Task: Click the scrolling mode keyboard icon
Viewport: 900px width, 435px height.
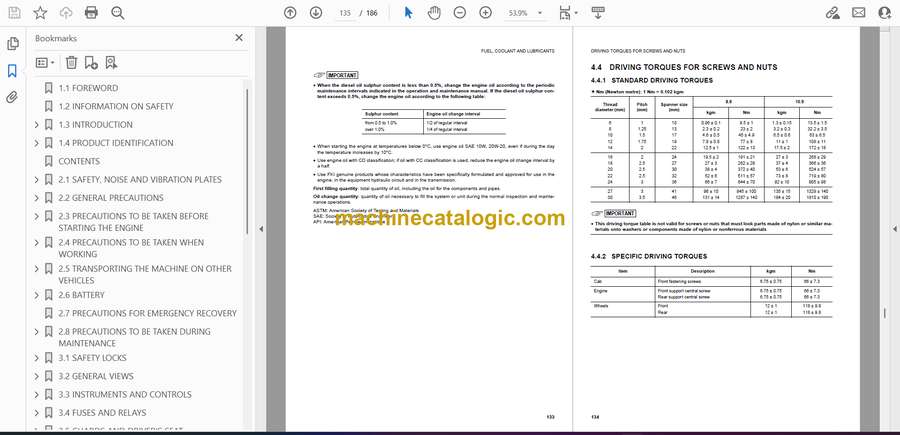Action: (x=598, y=13)
